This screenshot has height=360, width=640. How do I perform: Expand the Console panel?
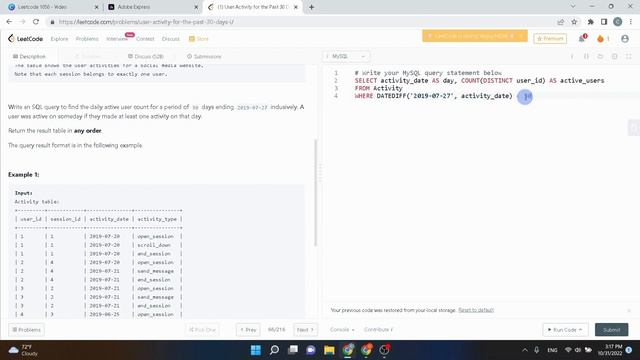[342, 329]
